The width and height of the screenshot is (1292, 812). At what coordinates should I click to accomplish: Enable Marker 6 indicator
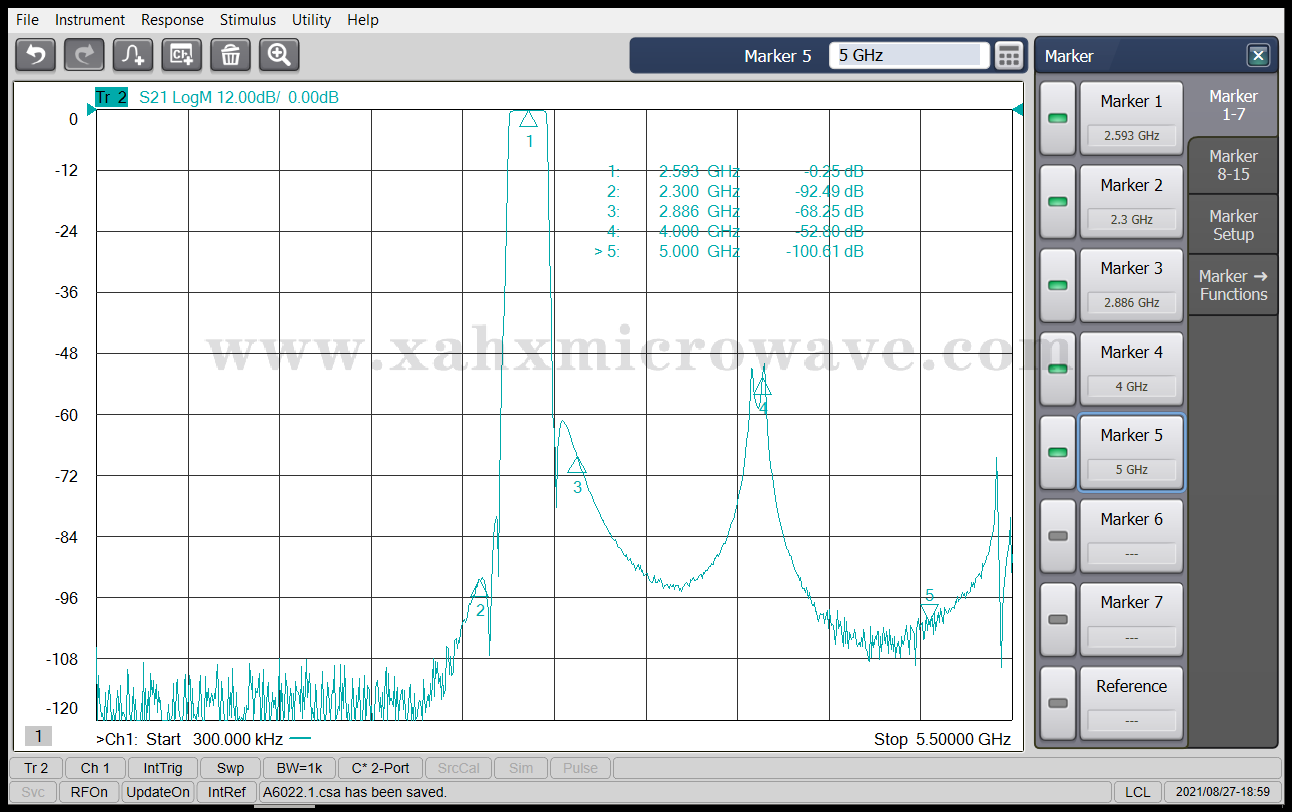click(1057, 536)
